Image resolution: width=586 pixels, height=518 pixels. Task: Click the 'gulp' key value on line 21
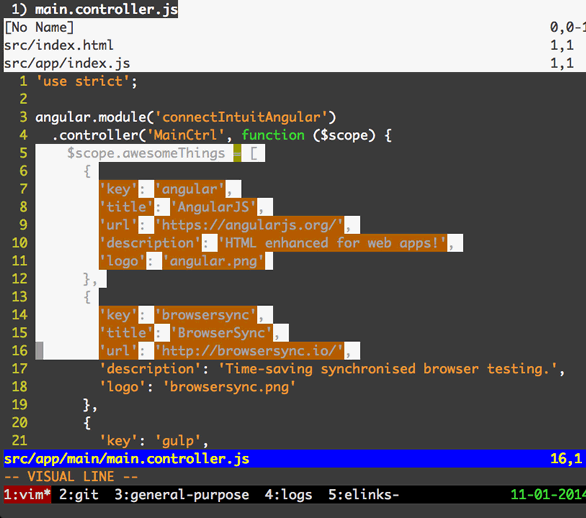pos(178,441)
